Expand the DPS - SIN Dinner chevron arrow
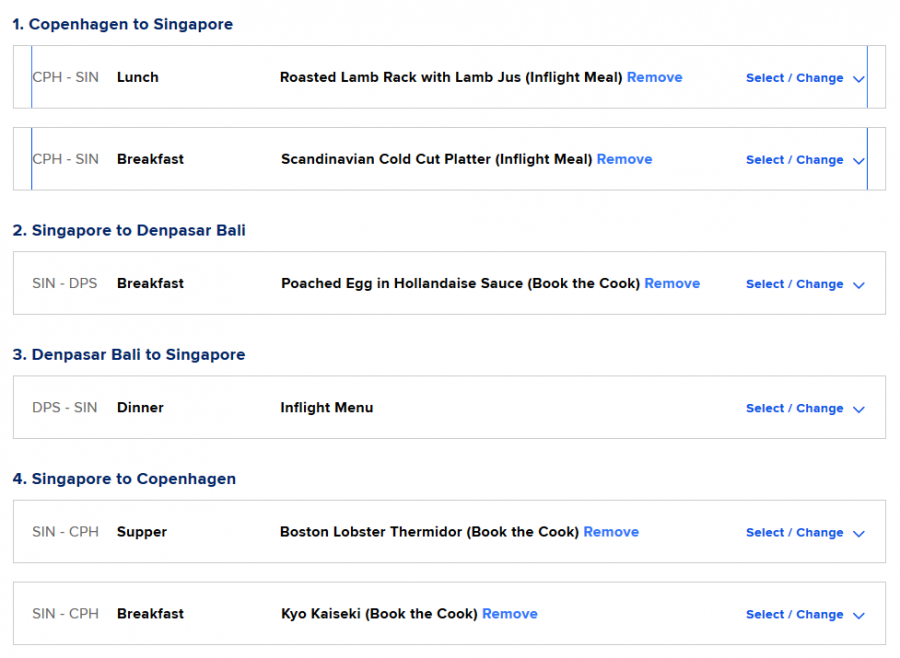This screenshot has height=658, width=900. (x=858, y=409)
